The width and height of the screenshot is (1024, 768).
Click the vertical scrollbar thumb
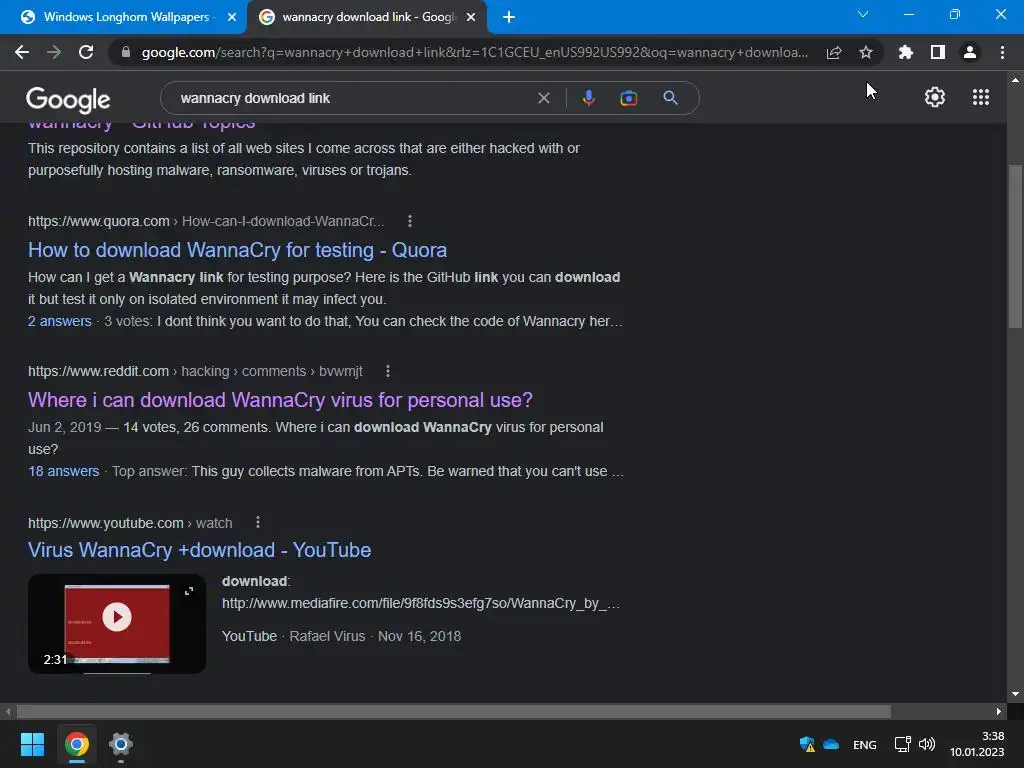pos(1015,246)
